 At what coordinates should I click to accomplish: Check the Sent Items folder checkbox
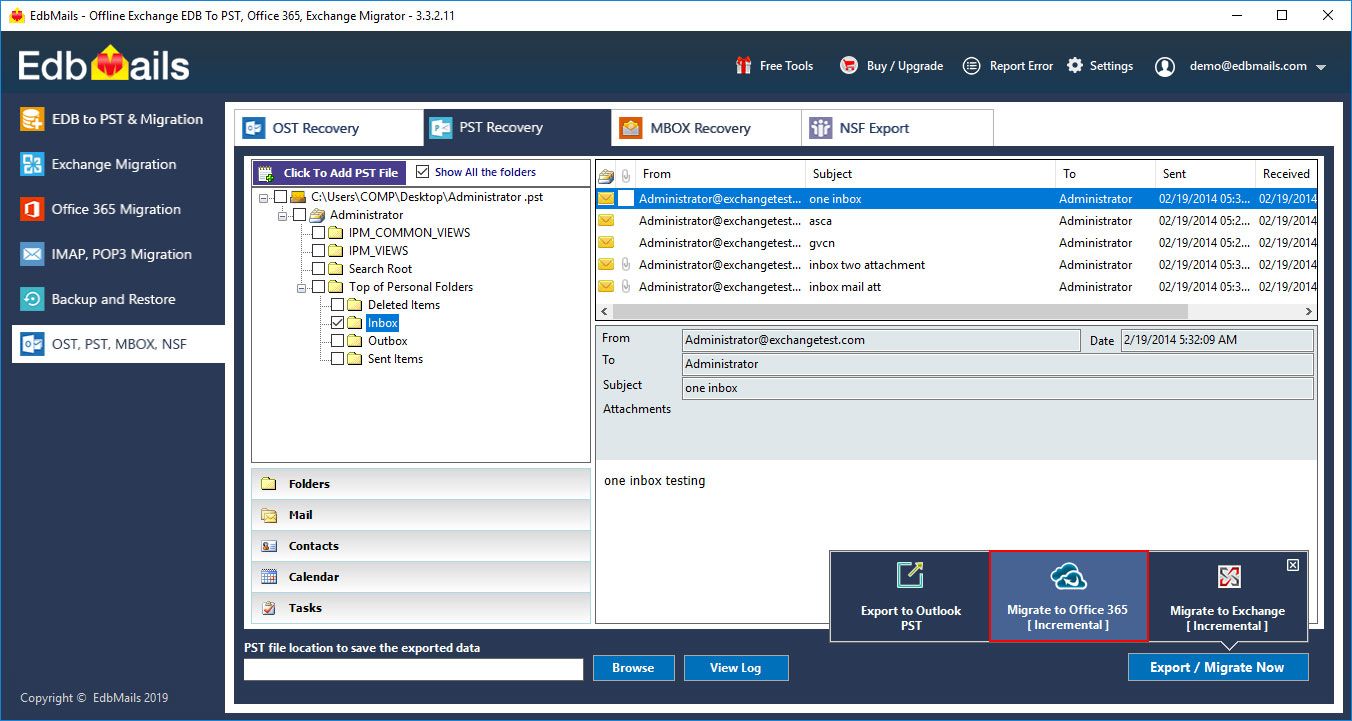coord(337,359)
